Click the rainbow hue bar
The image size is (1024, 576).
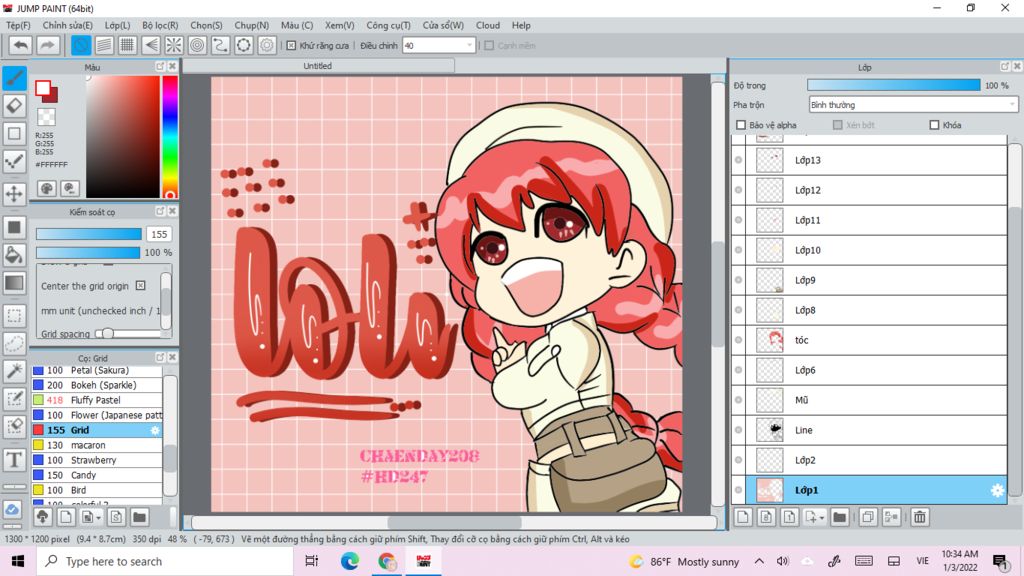(x=170, y=136)
